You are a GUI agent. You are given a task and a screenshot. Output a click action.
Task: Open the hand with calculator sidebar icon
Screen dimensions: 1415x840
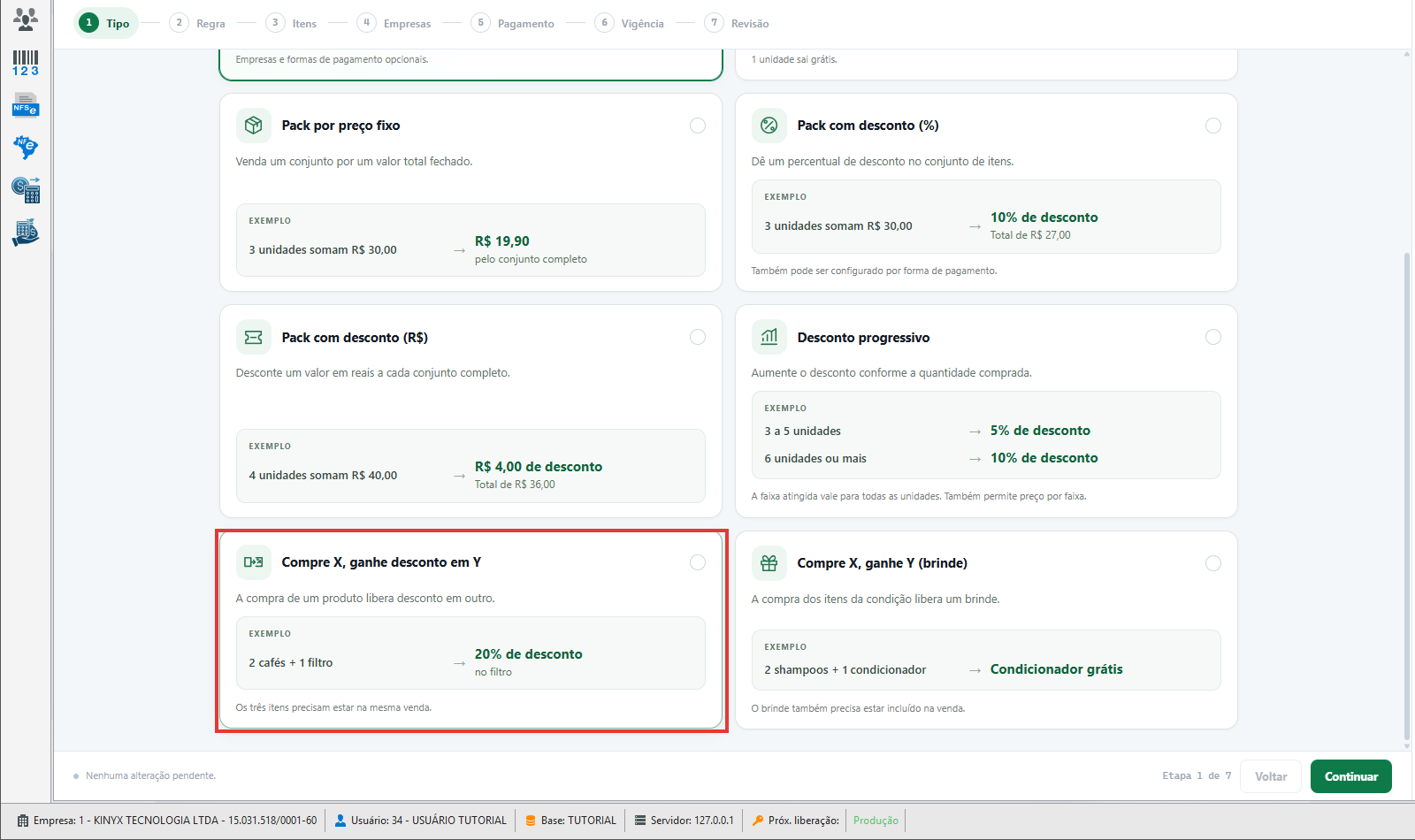point(26,232)
